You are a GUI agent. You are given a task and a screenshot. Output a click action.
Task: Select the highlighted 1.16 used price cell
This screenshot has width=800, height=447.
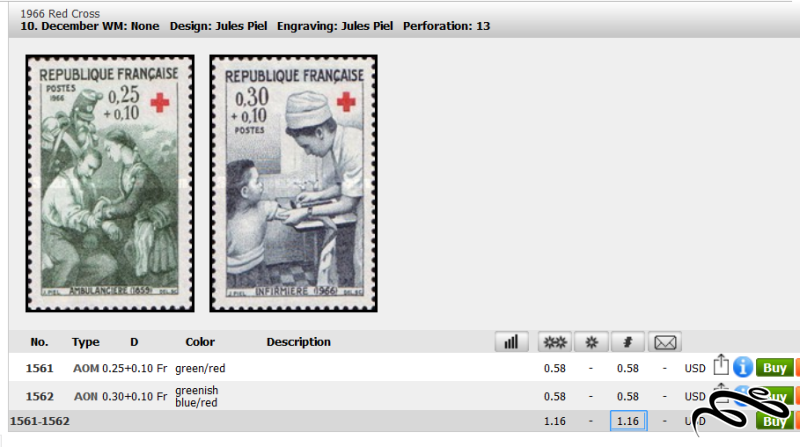(x=628, y=421)
